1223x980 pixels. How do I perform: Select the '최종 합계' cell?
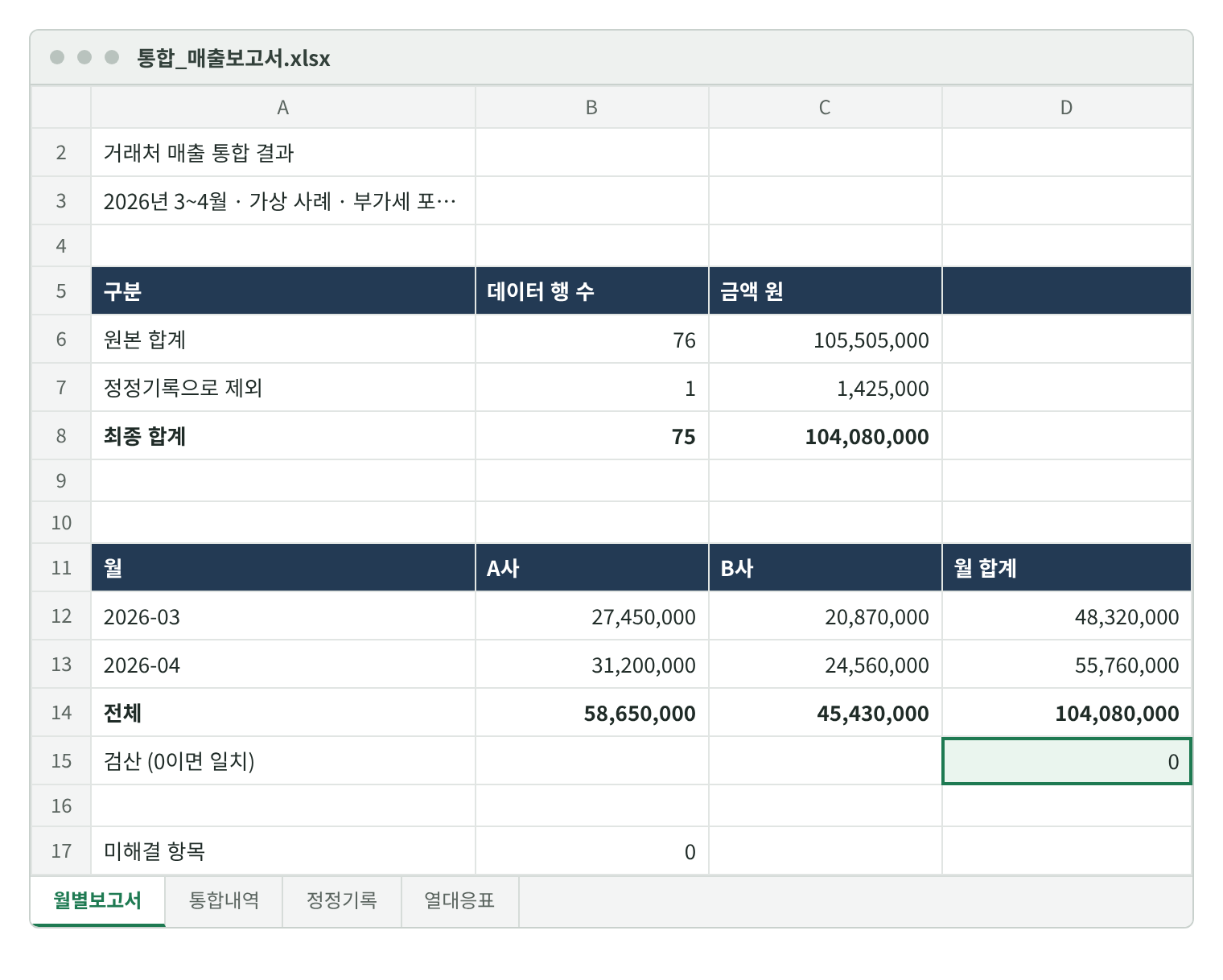[x=283, y=436]
